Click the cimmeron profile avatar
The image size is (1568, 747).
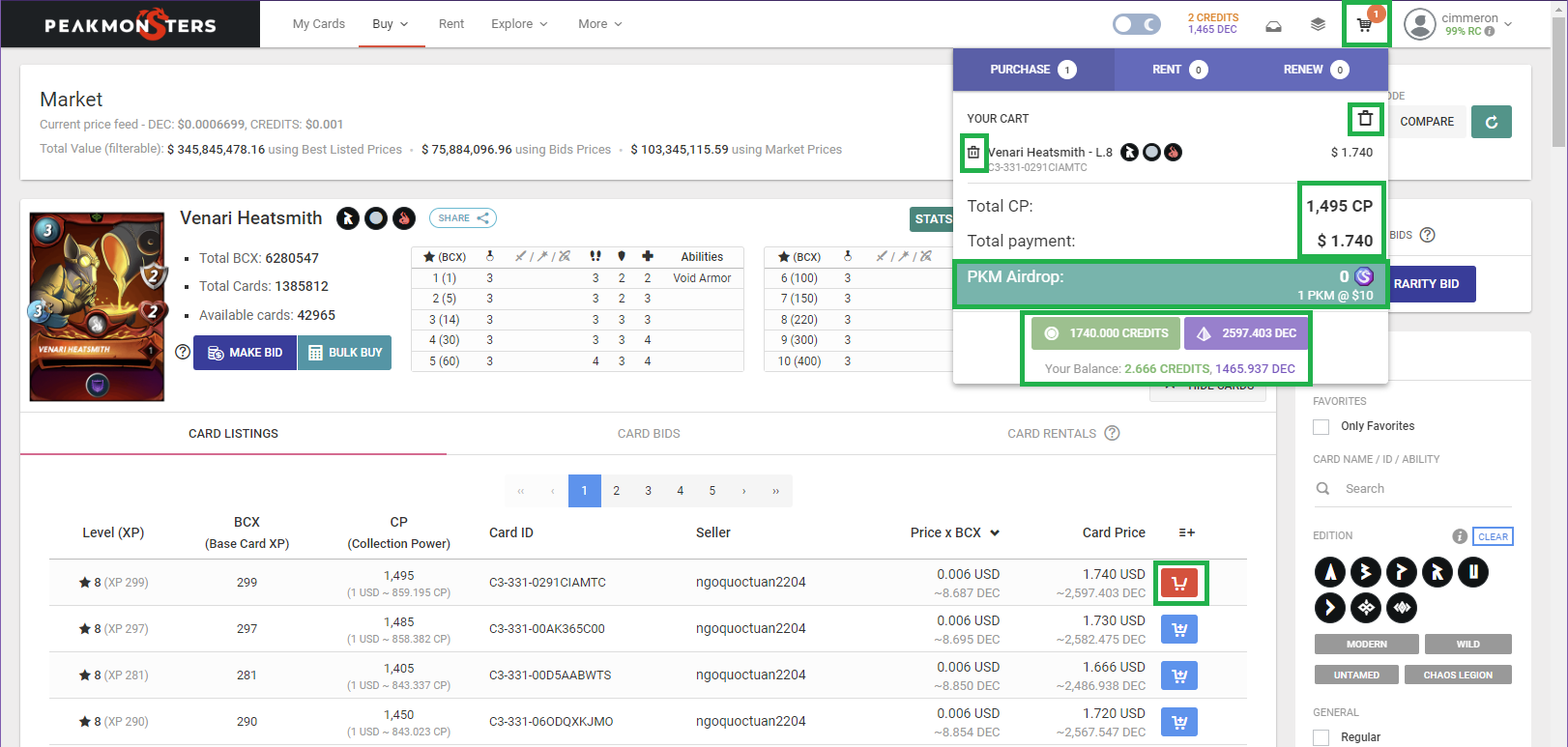[1419, 24]
